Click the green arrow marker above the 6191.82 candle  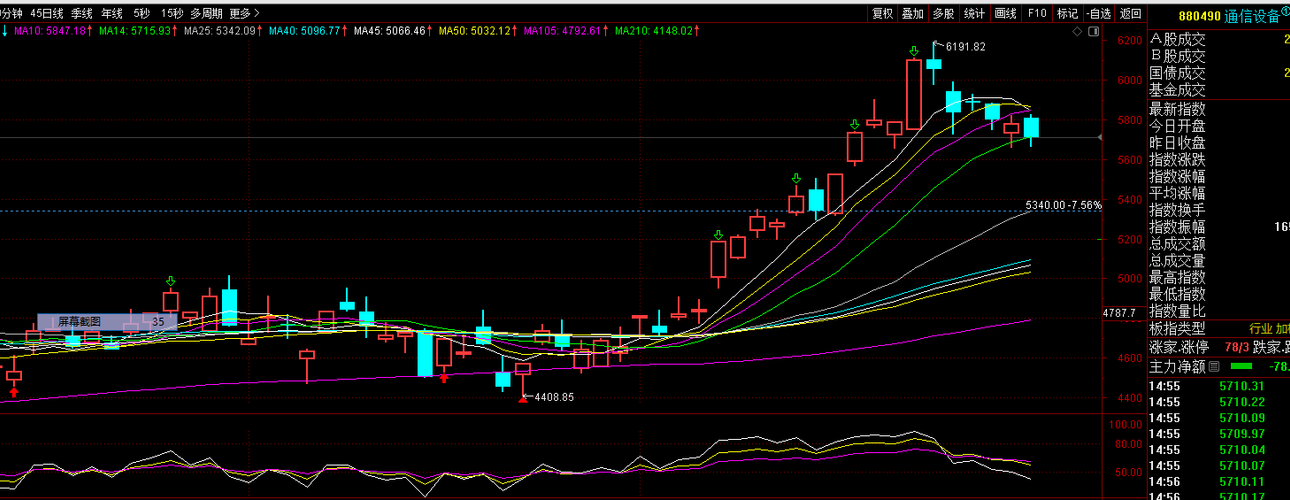click(912, 50)
